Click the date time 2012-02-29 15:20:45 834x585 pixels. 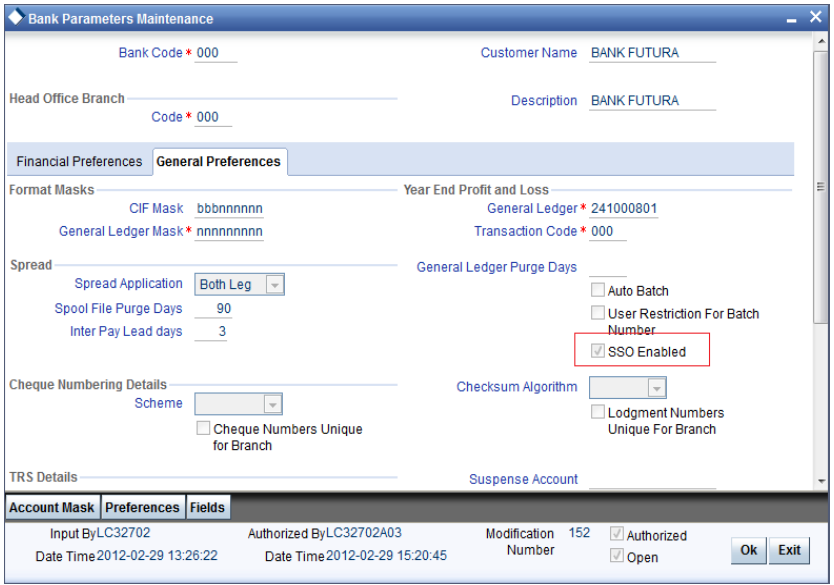click(386, 556)
